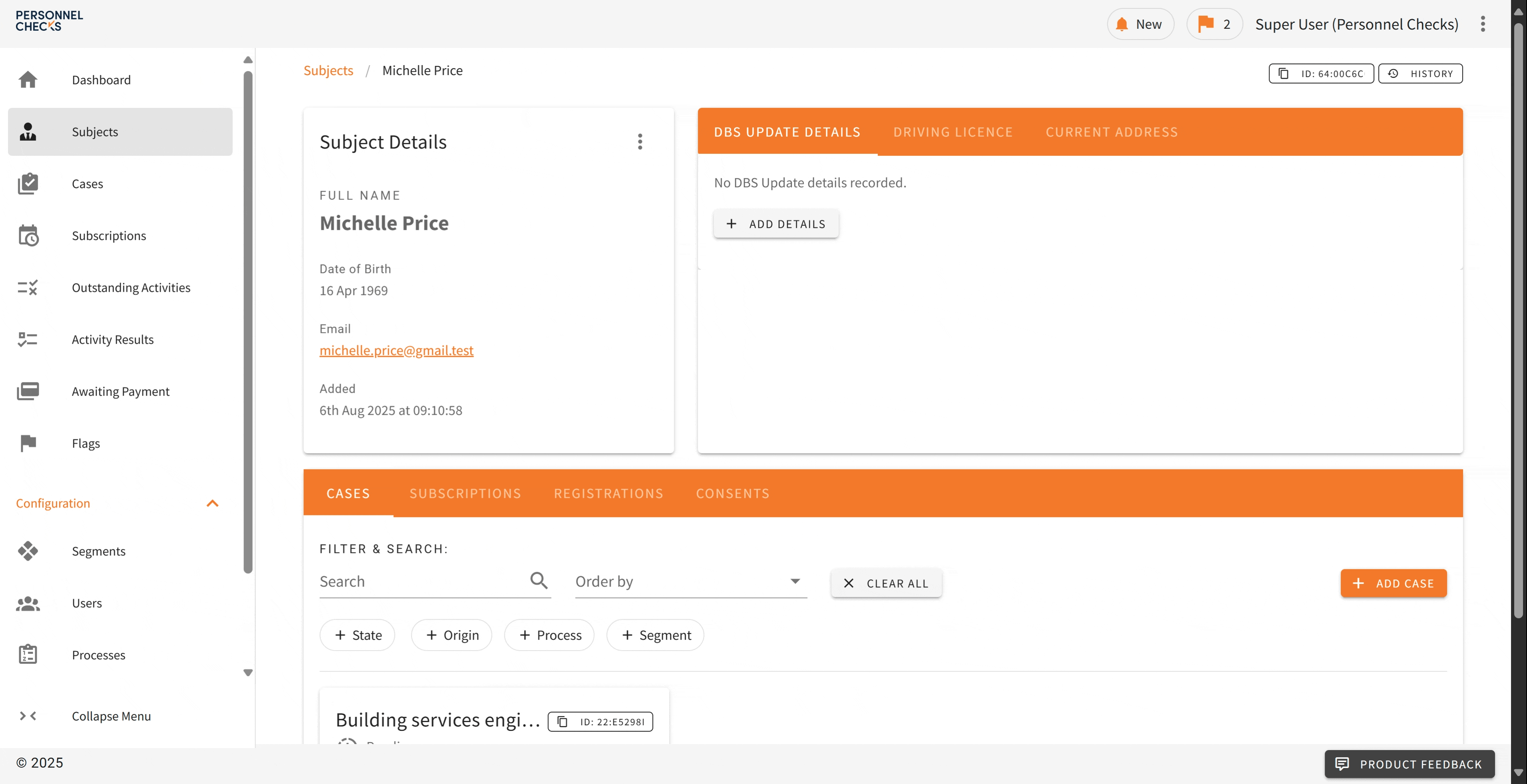This screenshot has width=1527, height=784.
Task: Click the Activity Results checklist icon
Action: point(28,340)
